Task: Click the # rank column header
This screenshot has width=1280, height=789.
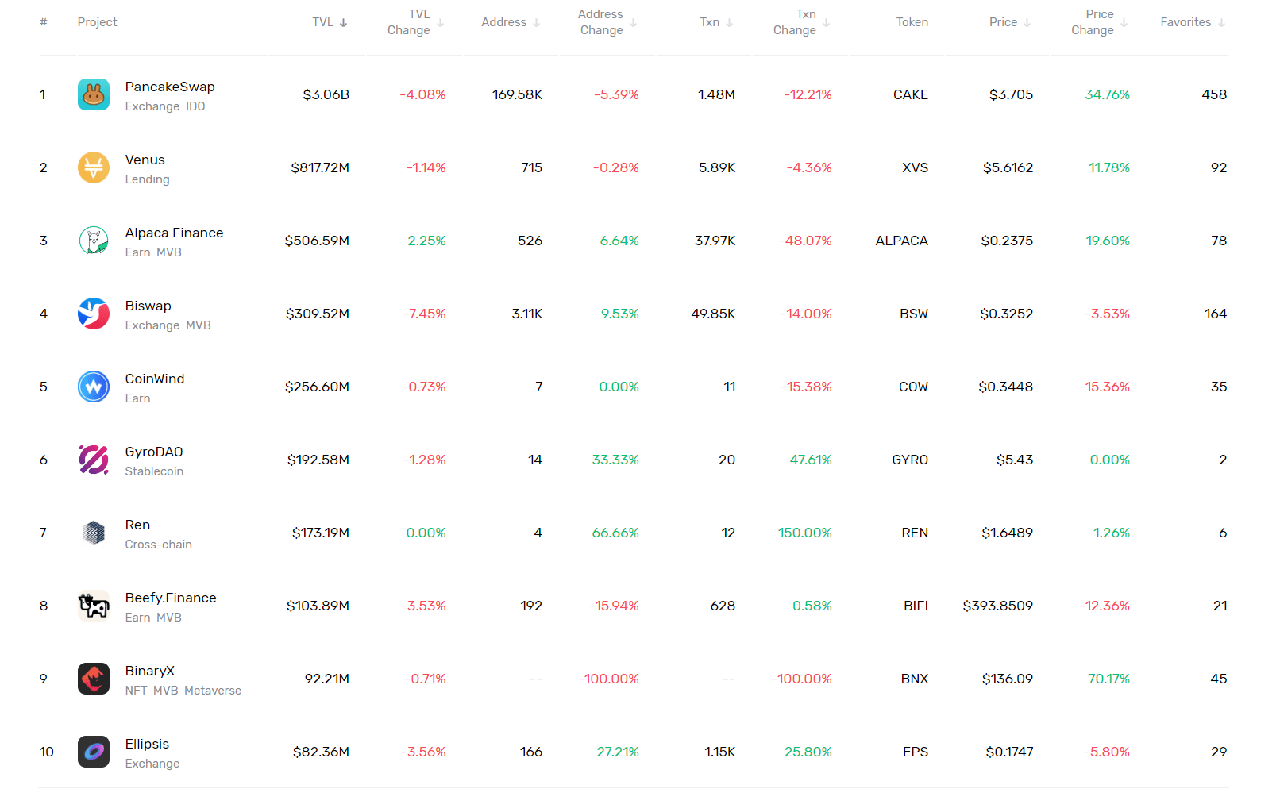Action: click(43, 22)
